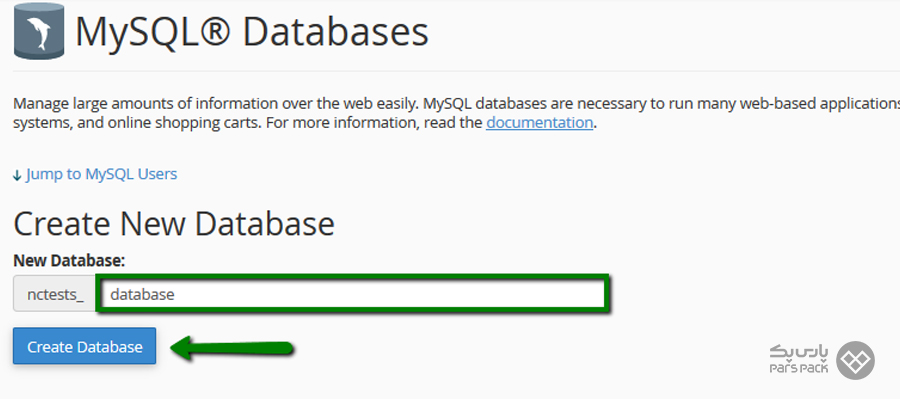Click the Create New Database section heading

click(x=173, y=224)
